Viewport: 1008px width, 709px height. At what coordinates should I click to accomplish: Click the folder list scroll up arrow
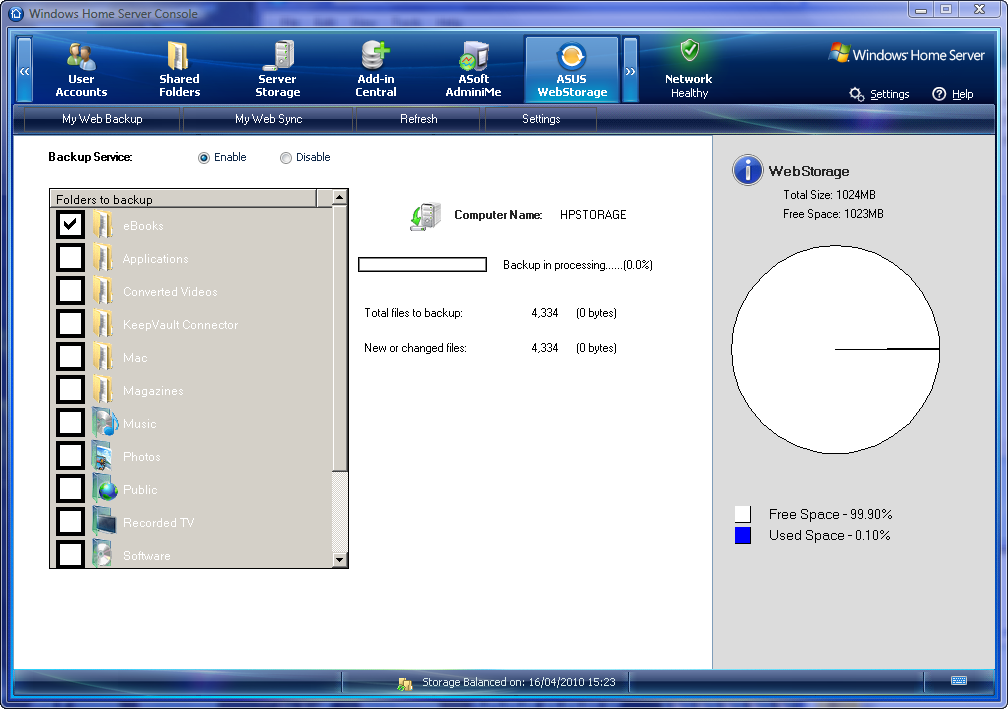click(x=339, y=197)
